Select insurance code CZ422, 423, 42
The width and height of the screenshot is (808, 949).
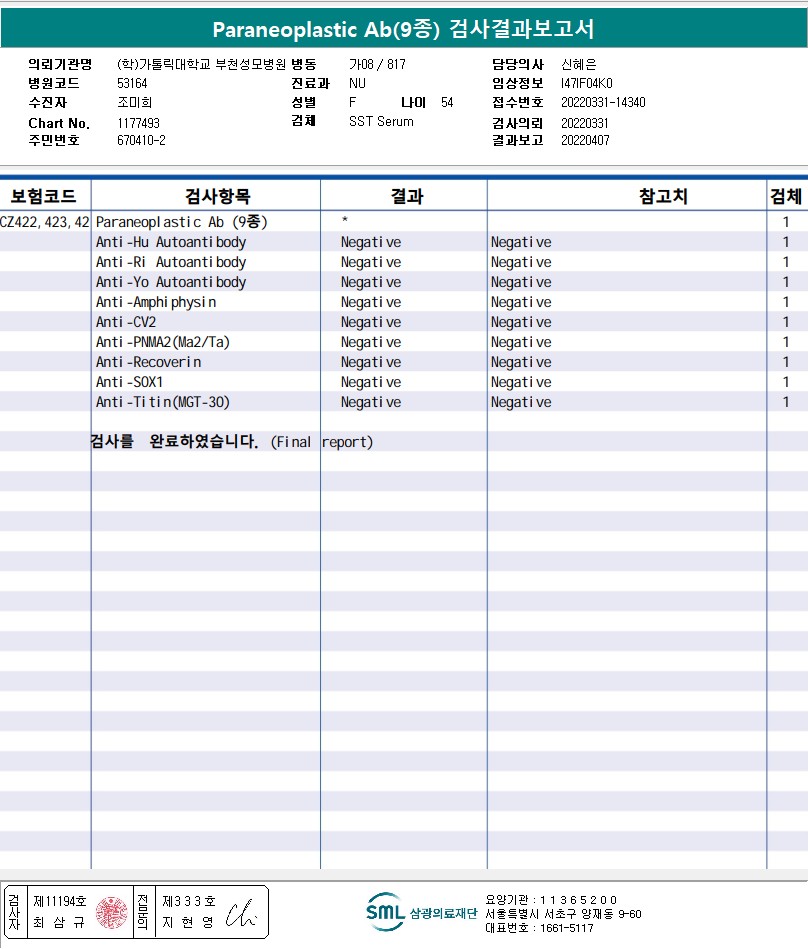tap(45, 222)
